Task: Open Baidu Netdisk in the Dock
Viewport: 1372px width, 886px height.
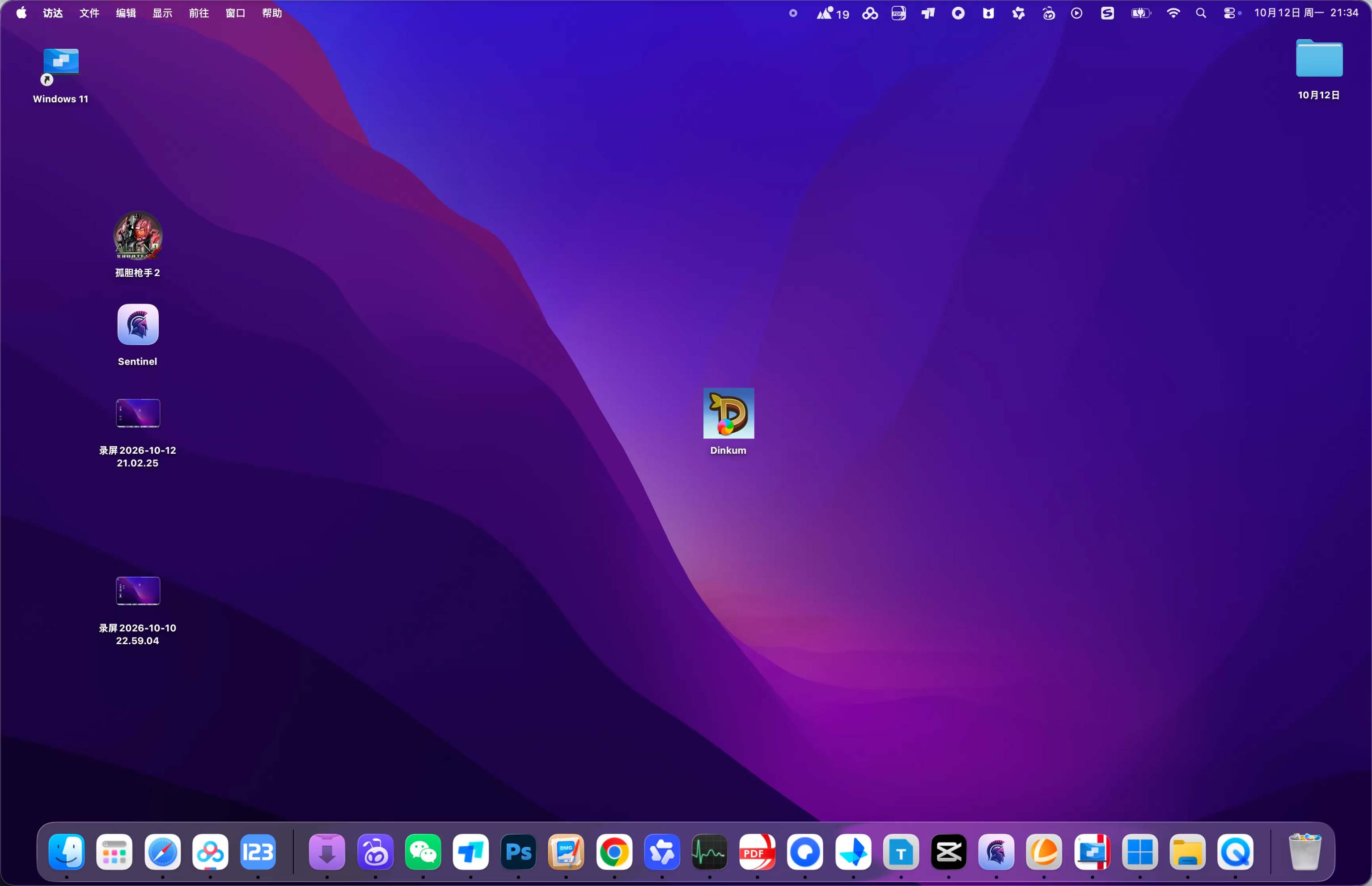Action: pyautogui.click(x=210, y=852)
